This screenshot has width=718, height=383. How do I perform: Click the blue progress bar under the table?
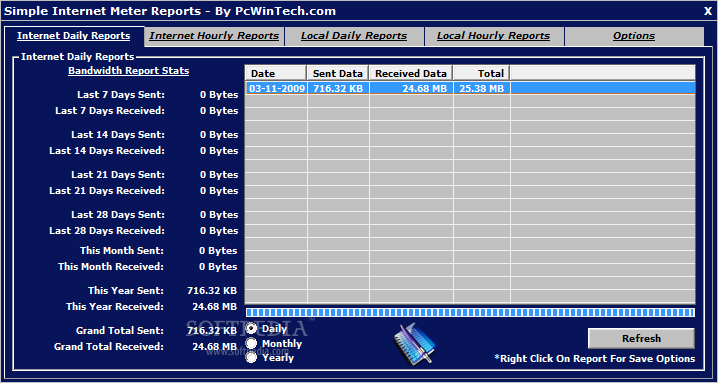click(470, 312)
